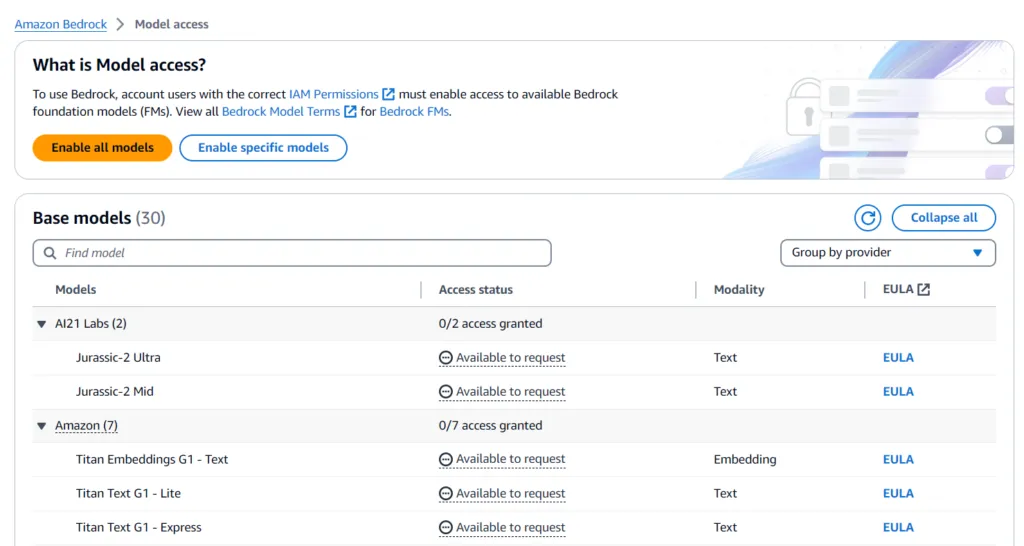The height and width of the screenshot is (546, 1024).
Task: Go to Amazon Bedrock breadcrumb link
Action: [x=61, y=24]
